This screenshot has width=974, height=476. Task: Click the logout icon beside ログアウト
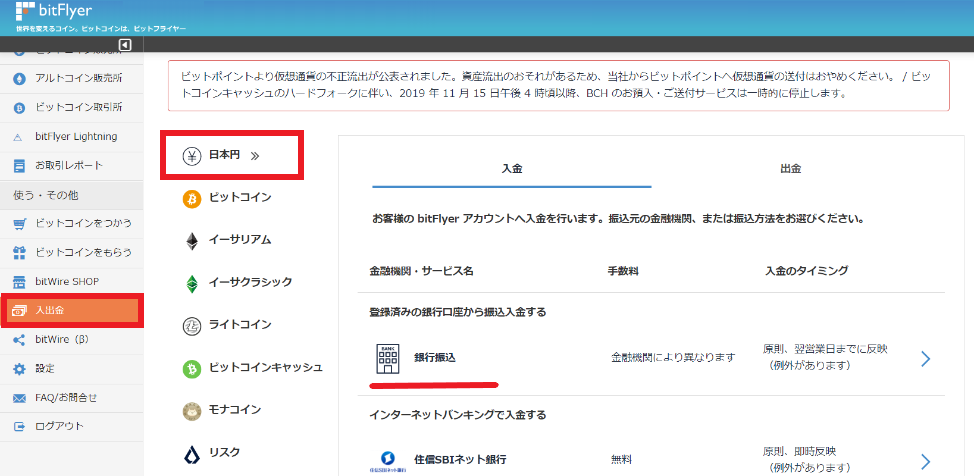(x=20, y=427)
